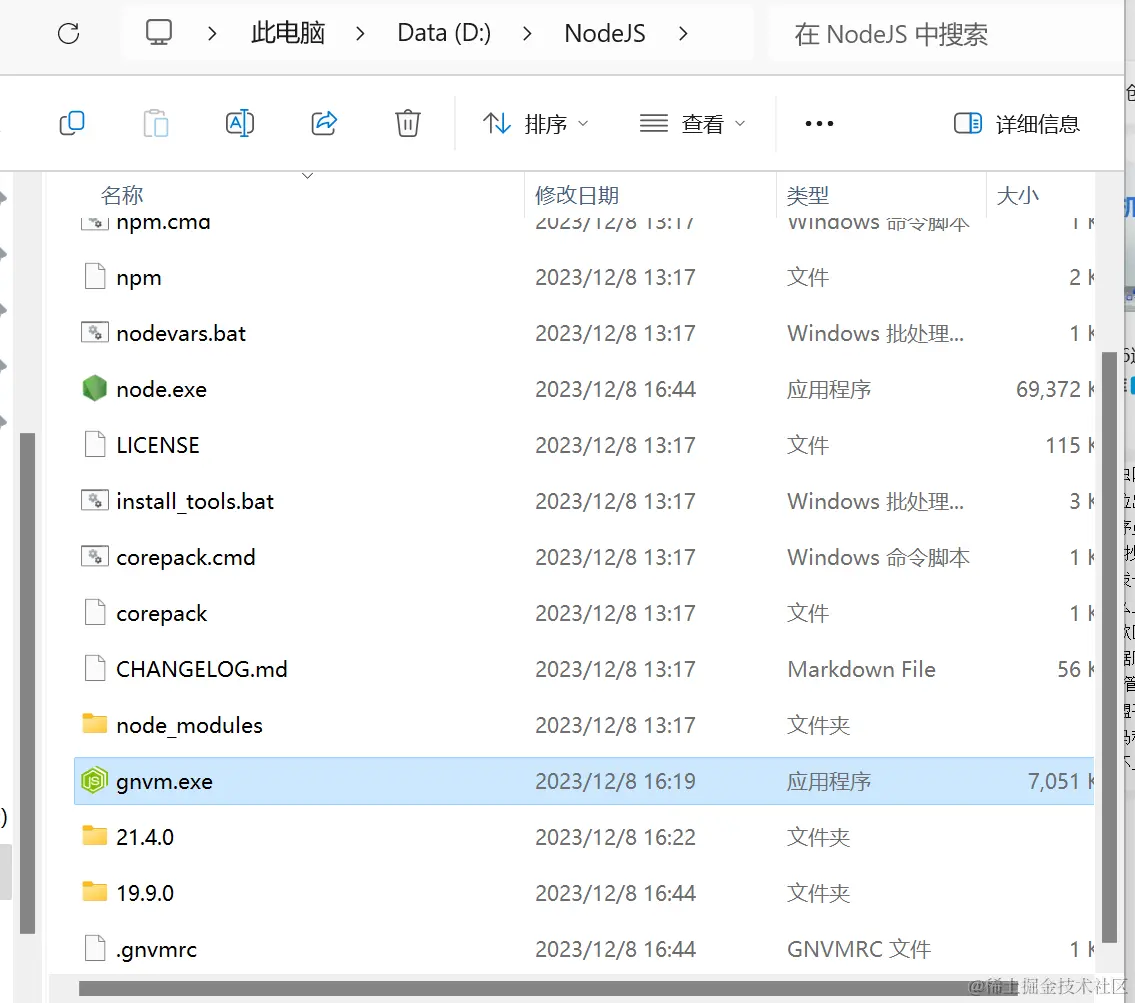
Task: Select the 21.4.0 folder name
Action: pyautogui.click(x=145, y=837)
